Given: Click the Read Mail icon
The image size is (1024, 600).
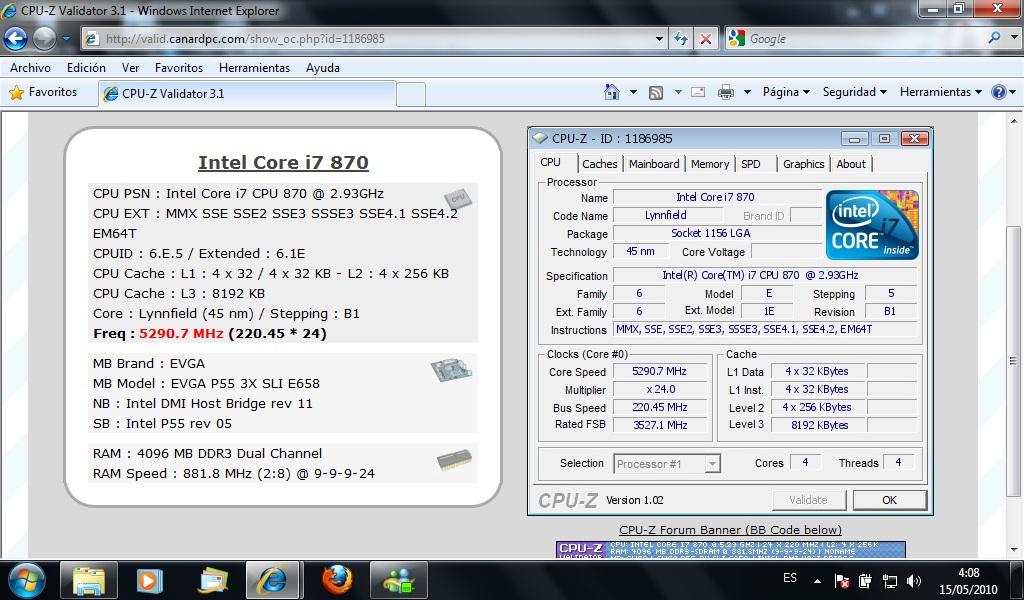Looking at the screenshot, I should [x=698, y=92].
